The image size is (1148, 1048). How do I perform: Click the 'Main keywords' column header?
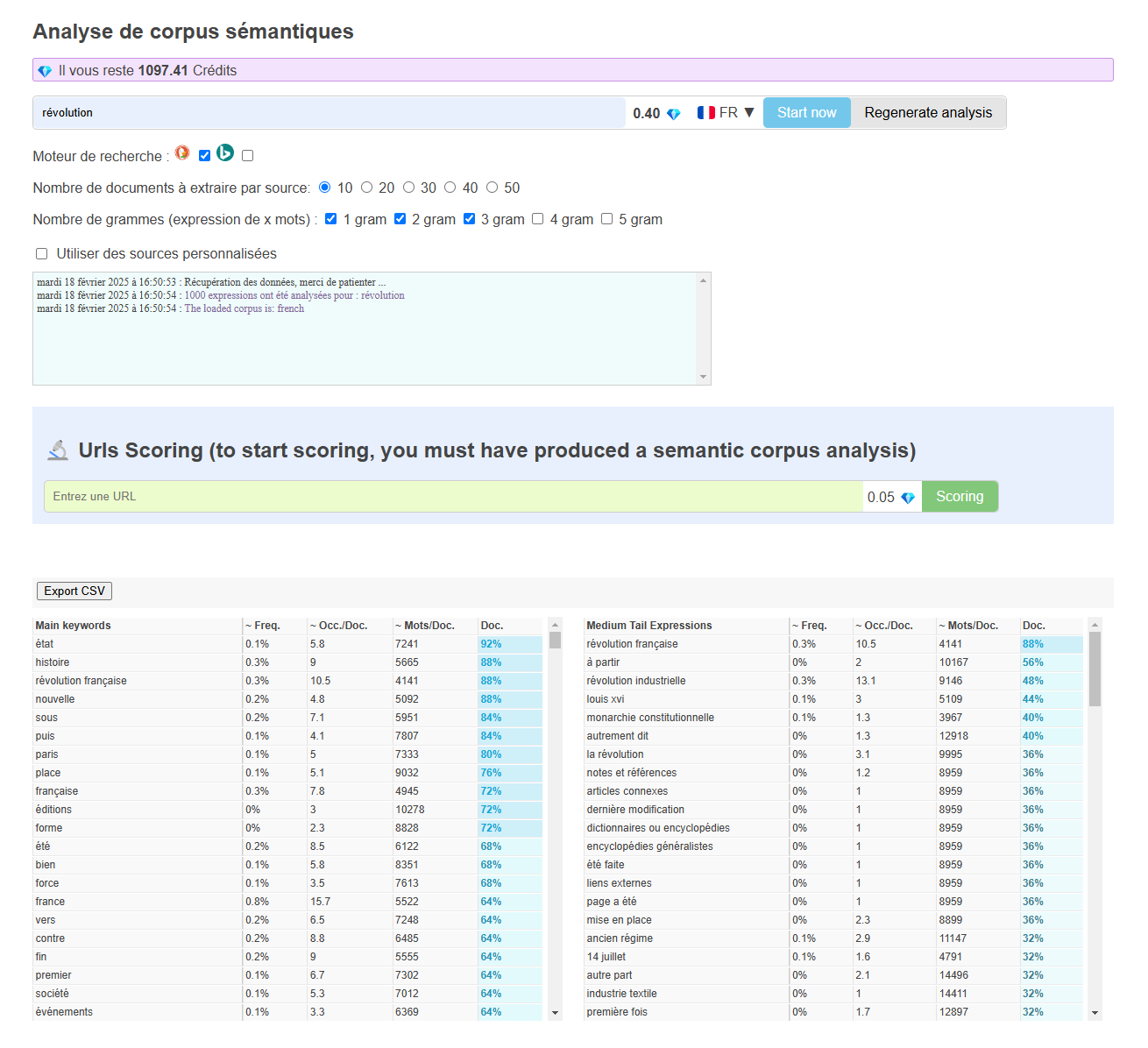pyautogui.click(x=73, y=626)
